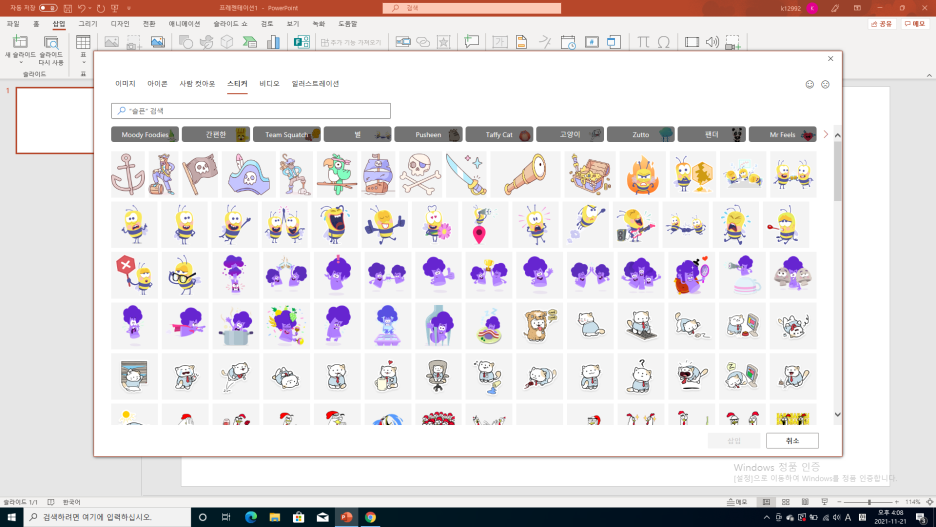The image size is (936, 527).
Task: Open Chrome from the Windows taskbar
Action: [x=370, y=517]
